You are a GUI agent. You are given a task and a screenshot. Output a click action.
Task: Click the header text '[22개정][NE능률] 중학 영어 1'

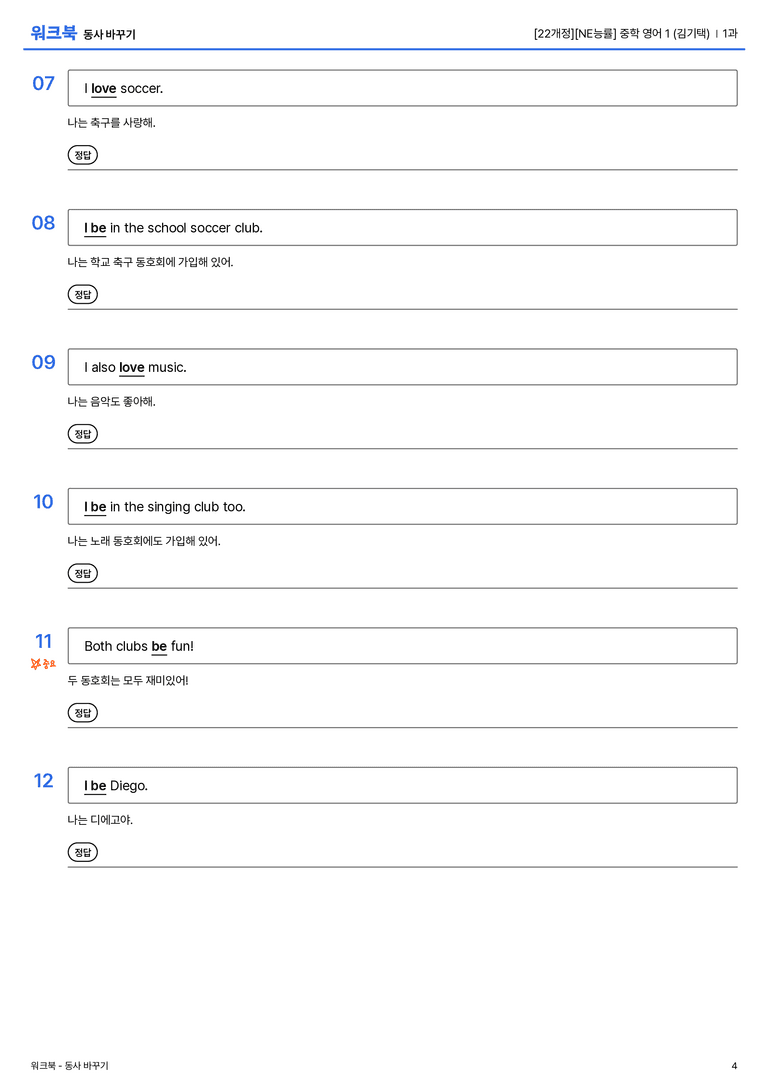point(602,33)
